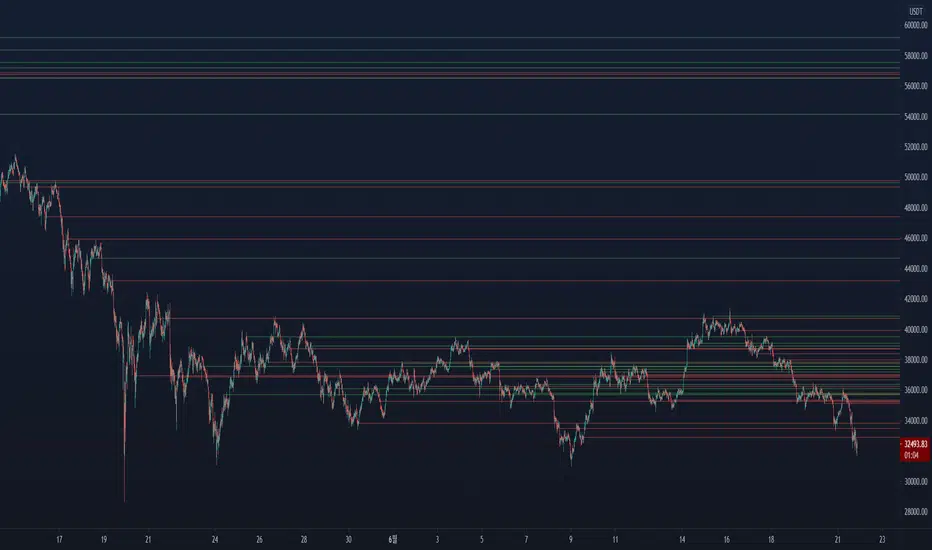Viewport: 932px width, 550px height.
Task: Click the topmost horizontal line below 60000
Action: (x=449, y=37)
